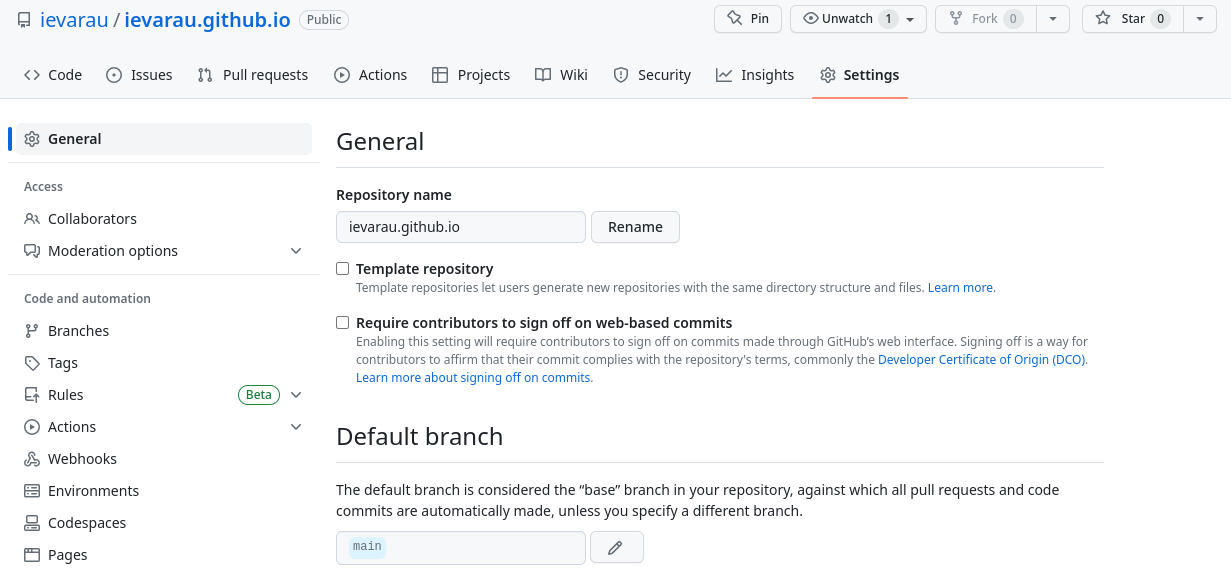The height and width of the screenshot is (575, 1231).
Task: Go to Pull requests tab
Action: tap(253, 75)
